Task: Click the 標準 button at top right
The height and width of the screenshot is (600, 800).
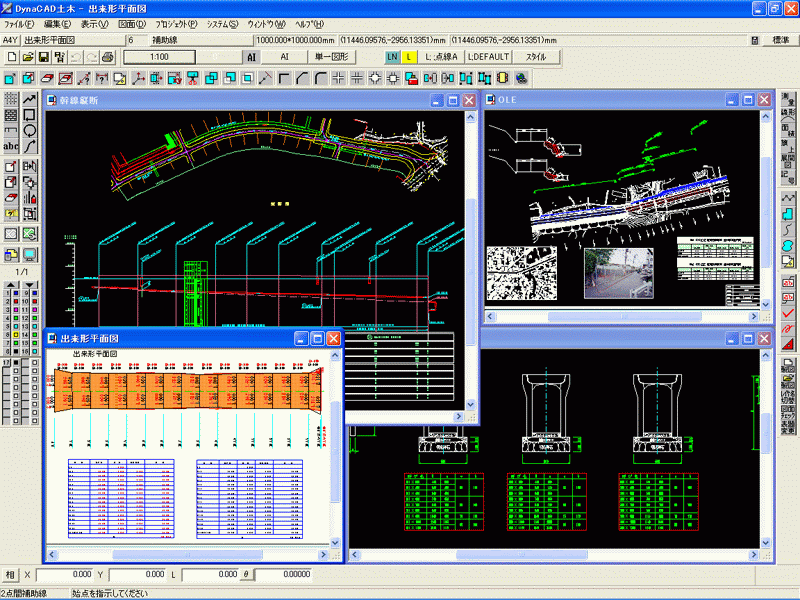Action: [781, 40]
